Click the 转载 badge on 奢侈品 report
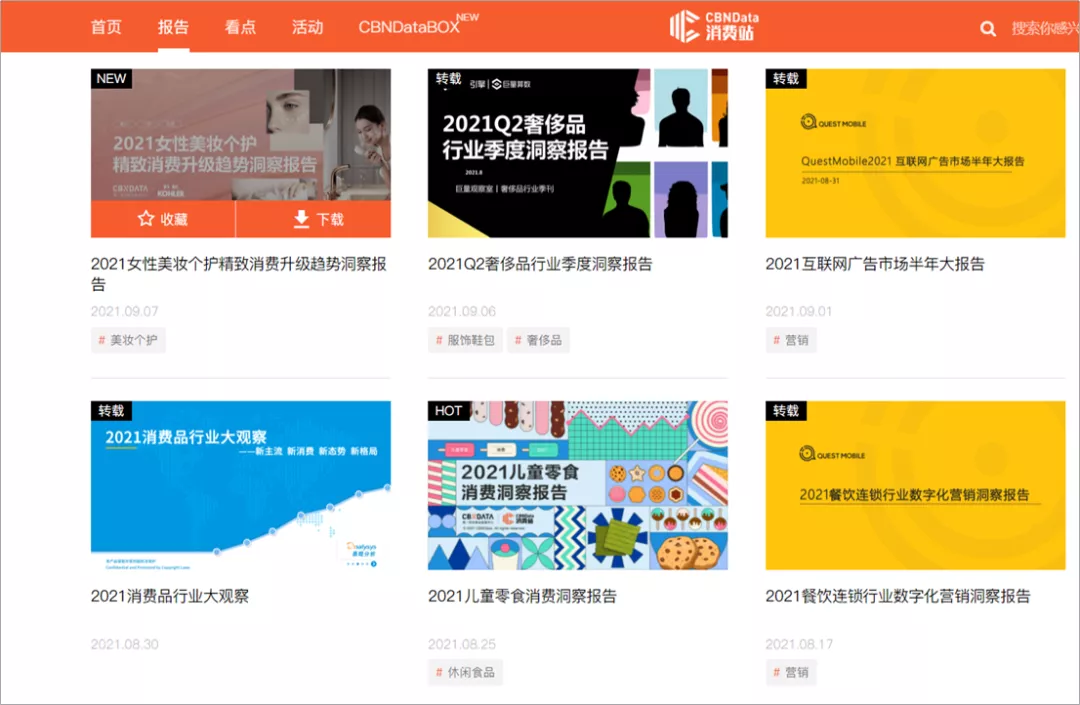 448,78
